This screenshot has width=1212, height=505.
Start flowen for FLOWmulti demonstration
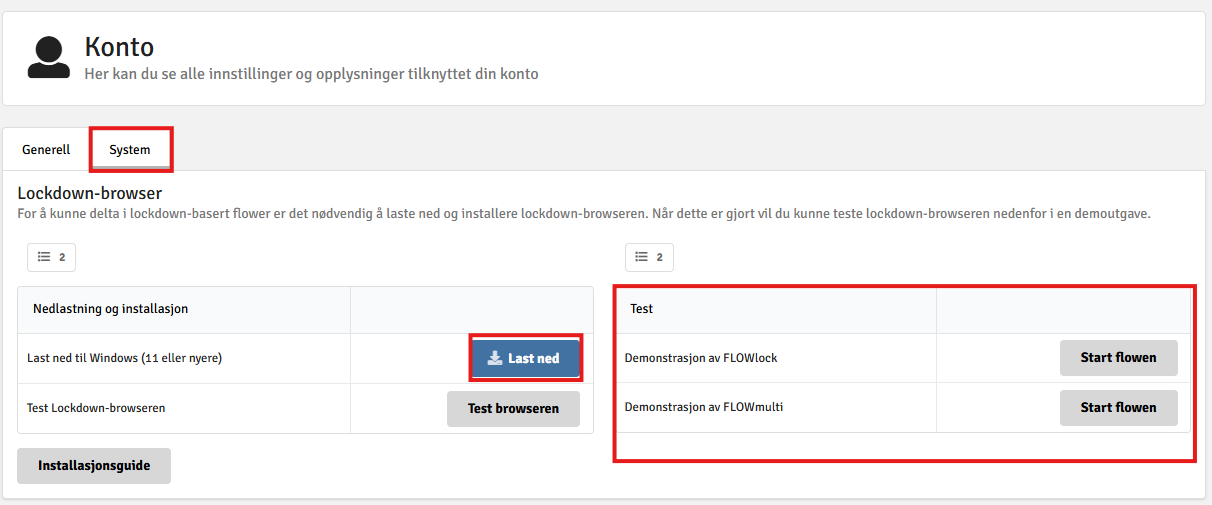(x=1118, y=407)
